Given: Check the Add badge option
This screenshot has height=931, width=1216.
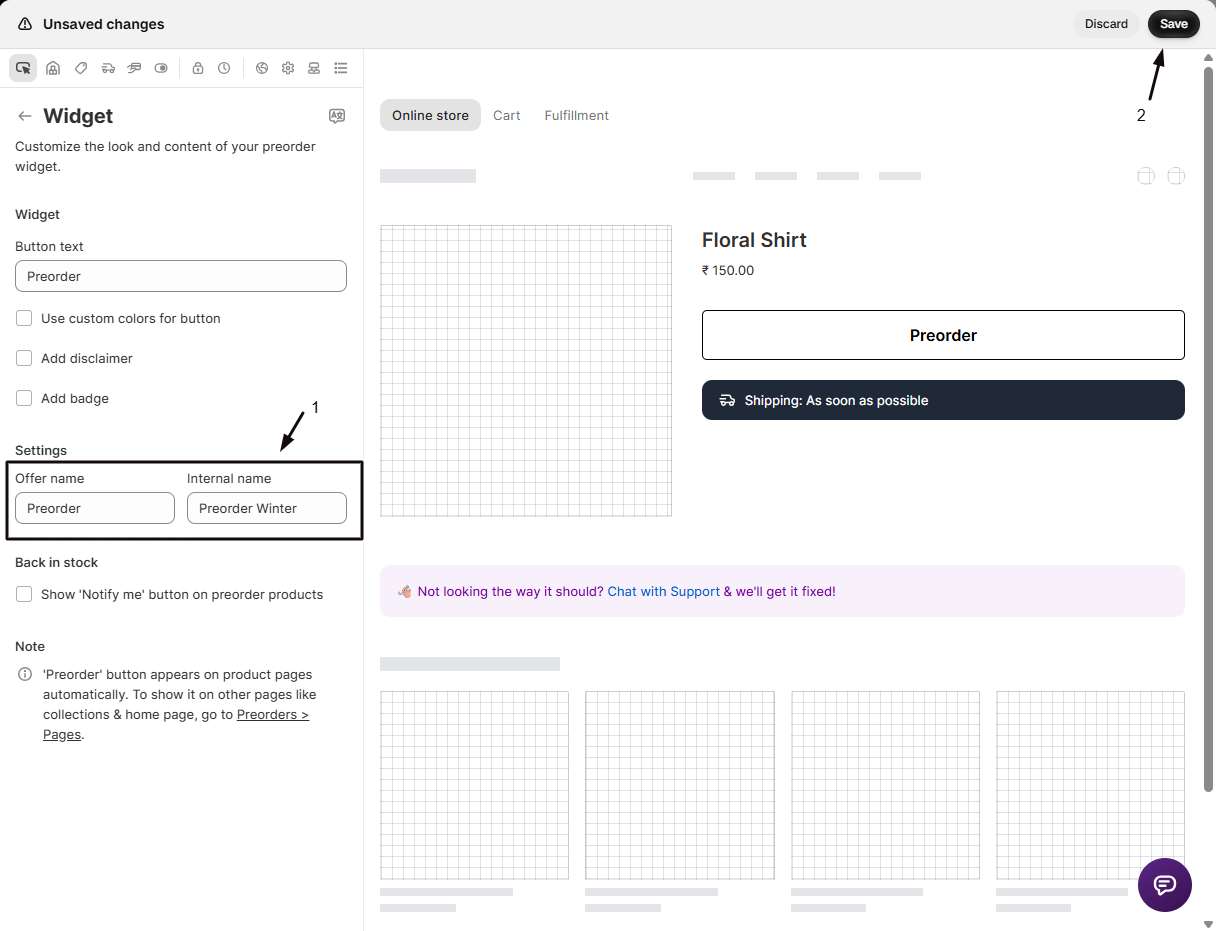Looking at the screenshot, I should 24,398.
